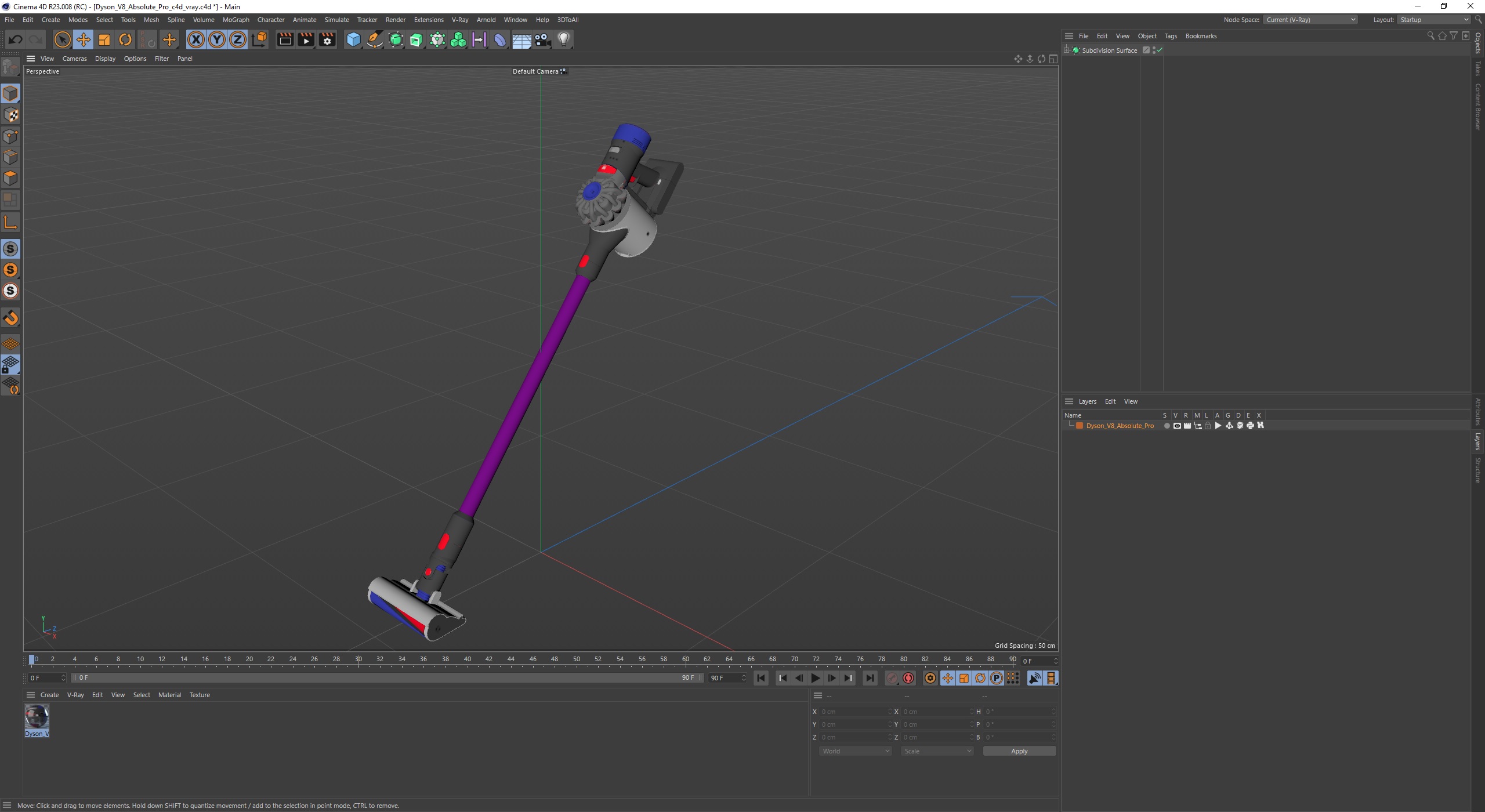Enable autokeying toggle in timeline
The image size is (1485, 812).
pos(908,678)
